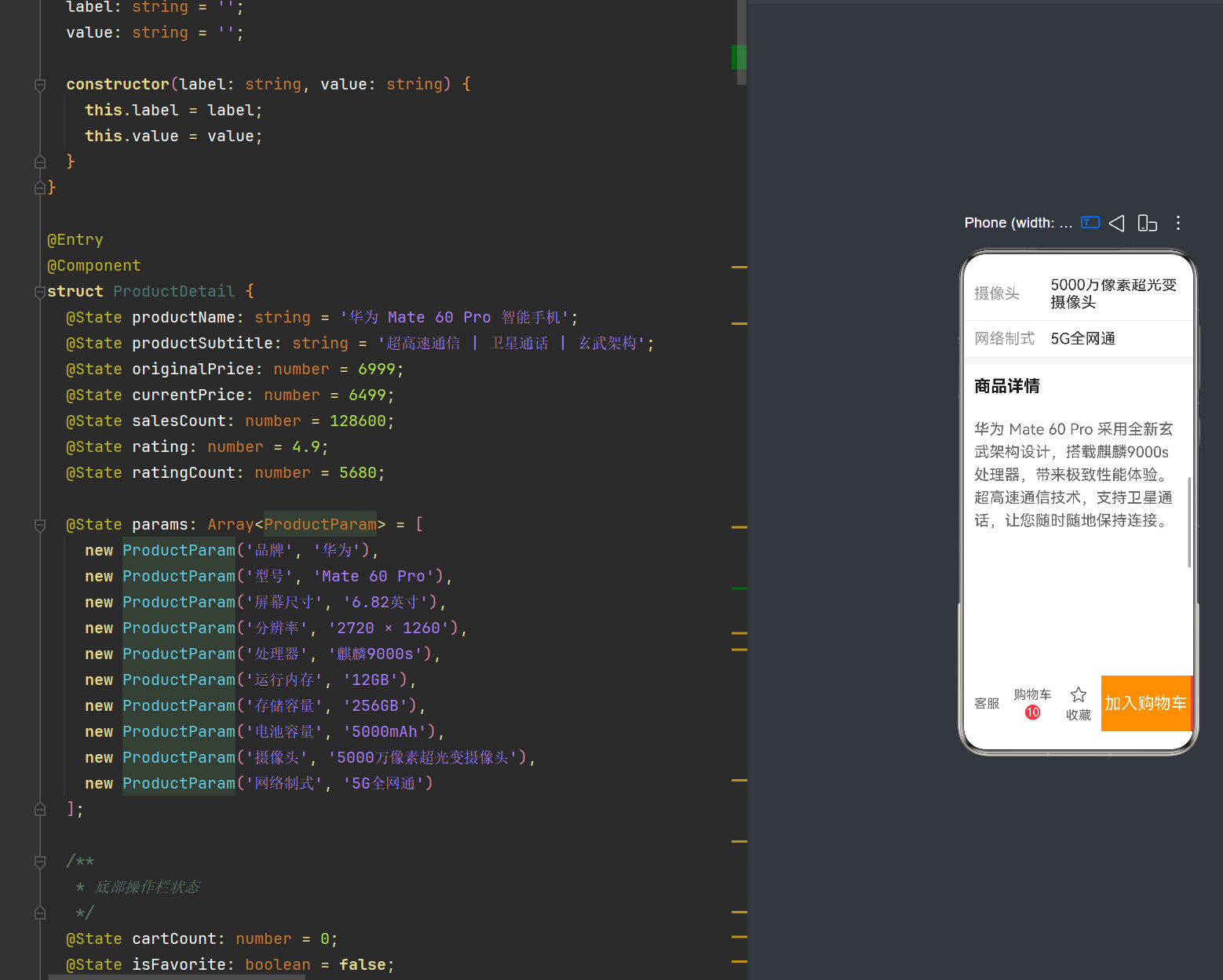Click the this.value assignment line
The image size is (1223, 980).
pos(174,137)
